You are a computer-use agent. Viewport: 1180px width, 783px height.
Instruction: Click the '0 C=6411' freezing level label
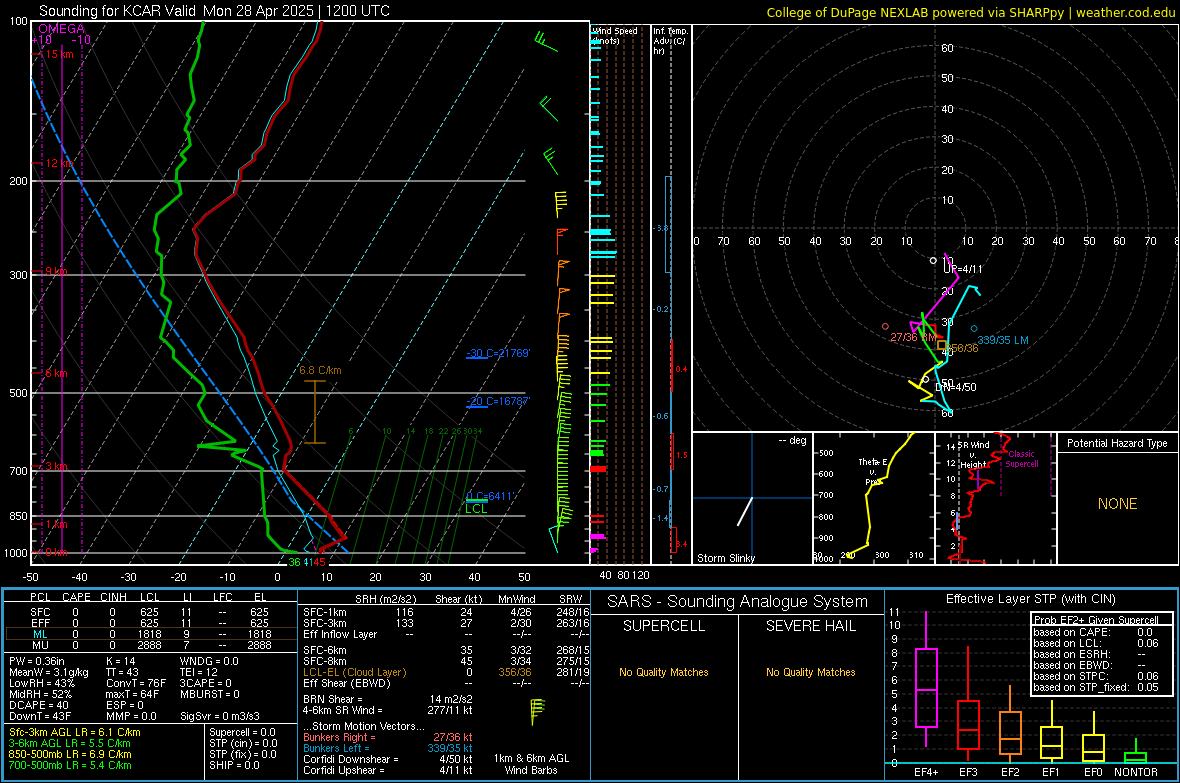(x=490, y=496)
